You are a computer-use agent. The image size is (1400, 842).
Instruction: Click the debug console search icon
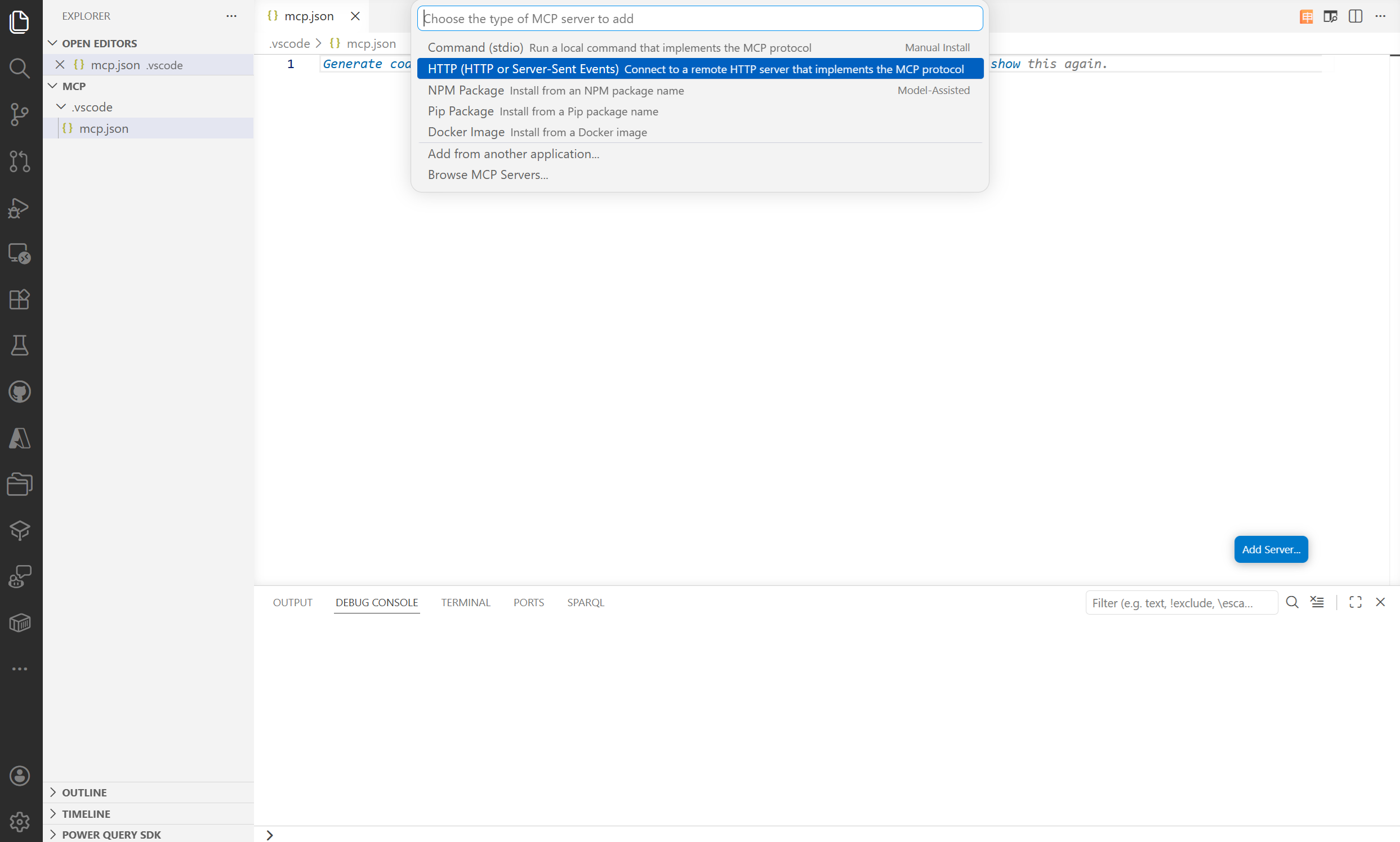[1292, 603]
